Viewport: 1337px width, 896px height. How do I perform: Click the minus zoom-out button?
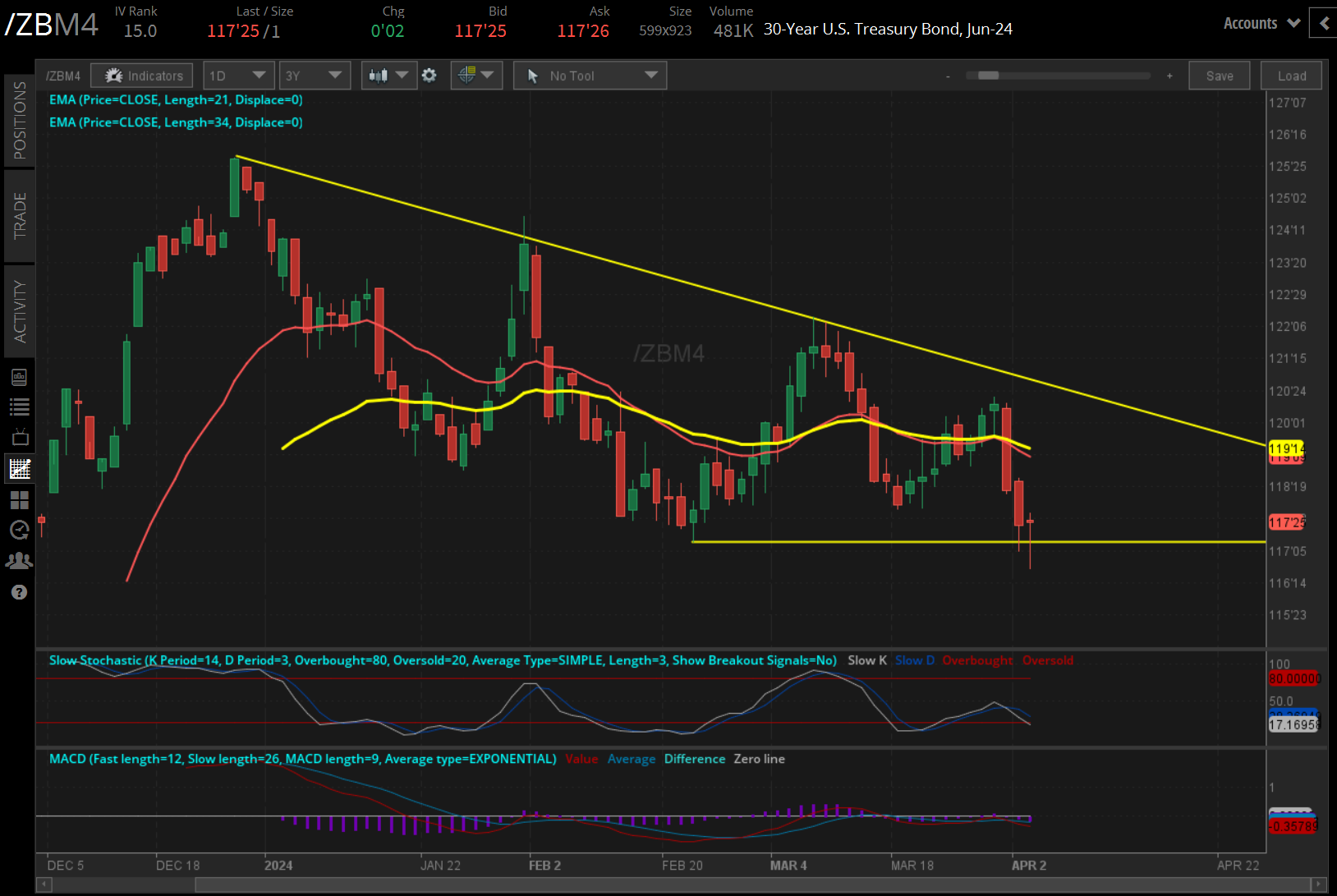(x=948, y=76)
